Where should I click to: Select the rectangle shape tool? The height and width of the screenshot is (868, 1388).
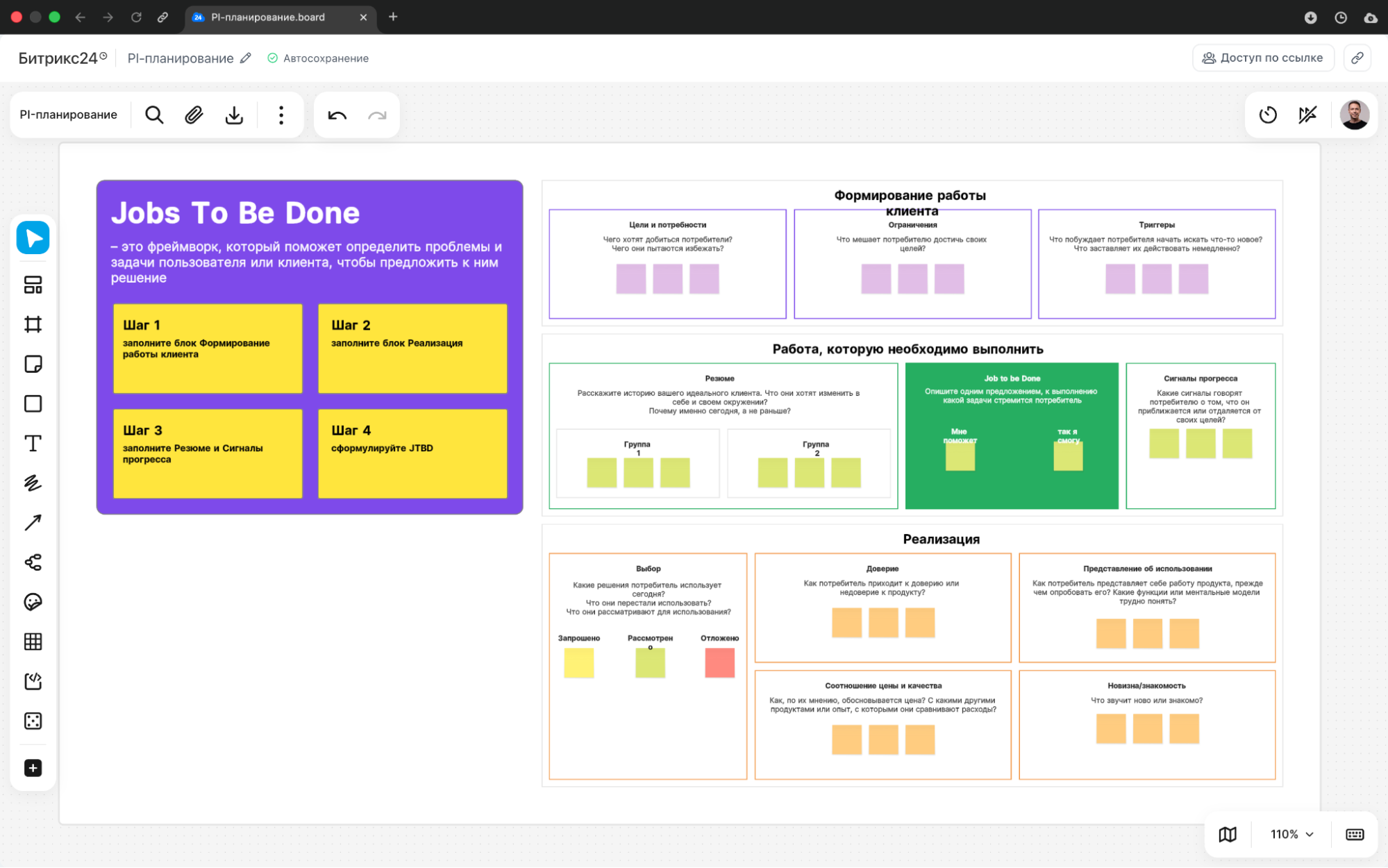pos(33,403)
